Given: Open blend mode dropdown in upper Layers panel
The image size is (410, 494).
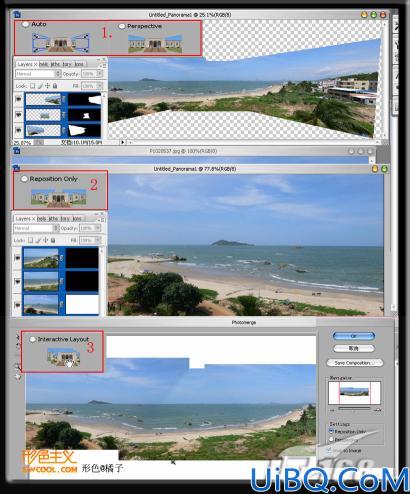Looking at the screenshot, I should click(38, 74).
